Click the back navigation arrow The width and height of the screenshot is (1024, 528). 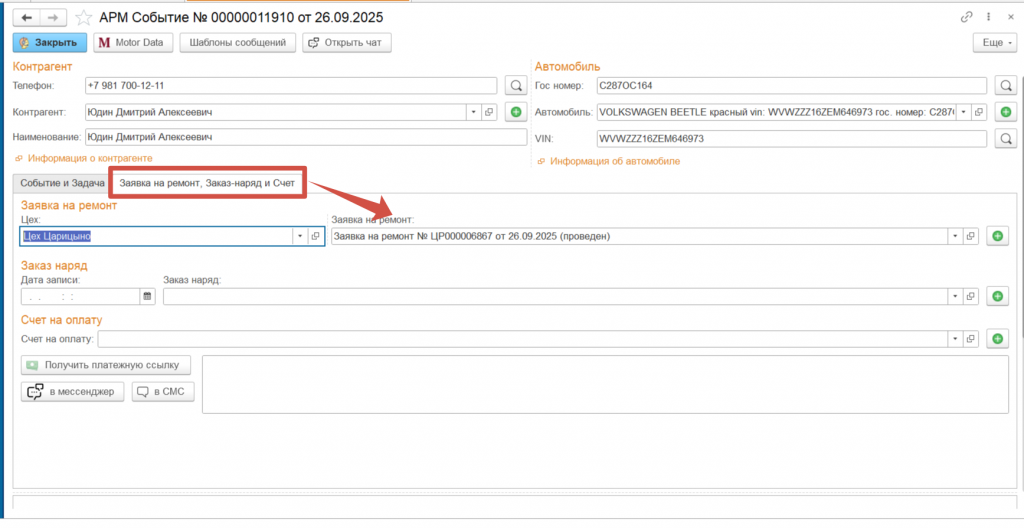pos(28,17)
